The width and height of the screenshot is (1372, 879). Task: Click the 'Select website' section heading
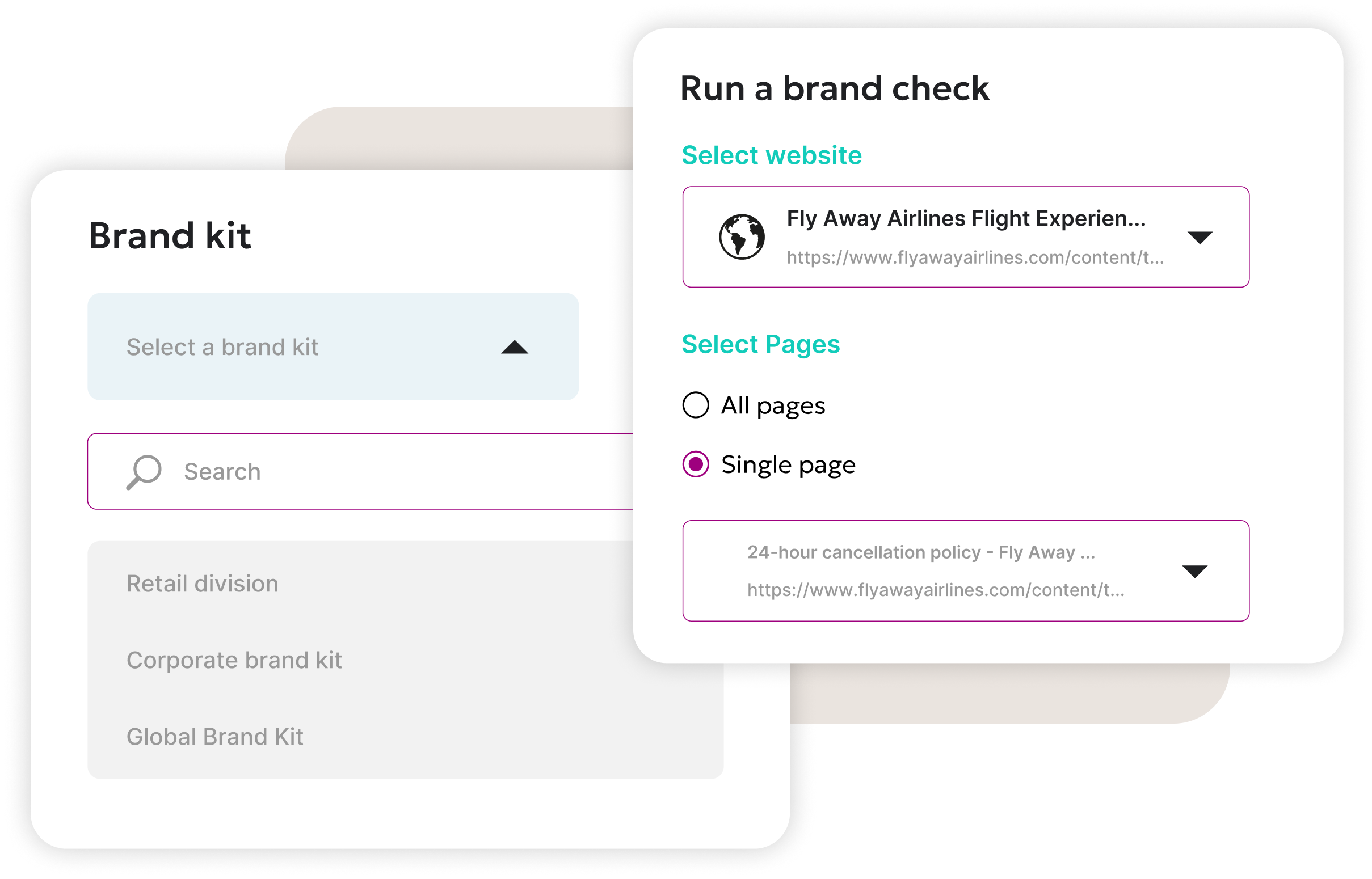click(x=771, y=155)
